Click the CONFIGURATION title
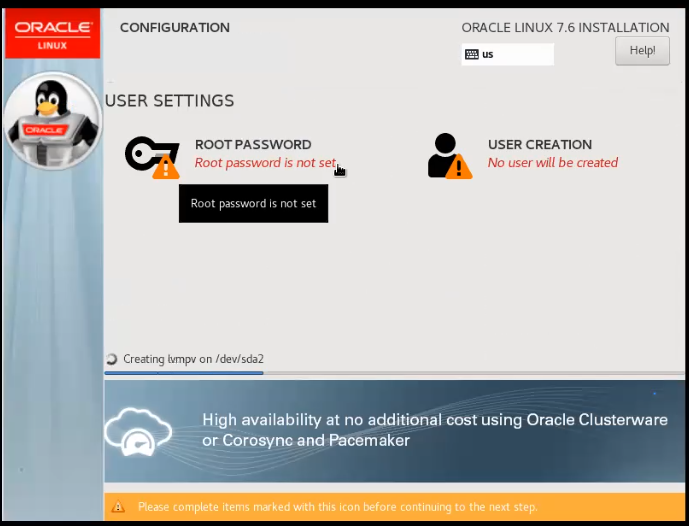 tap(175, 28)
